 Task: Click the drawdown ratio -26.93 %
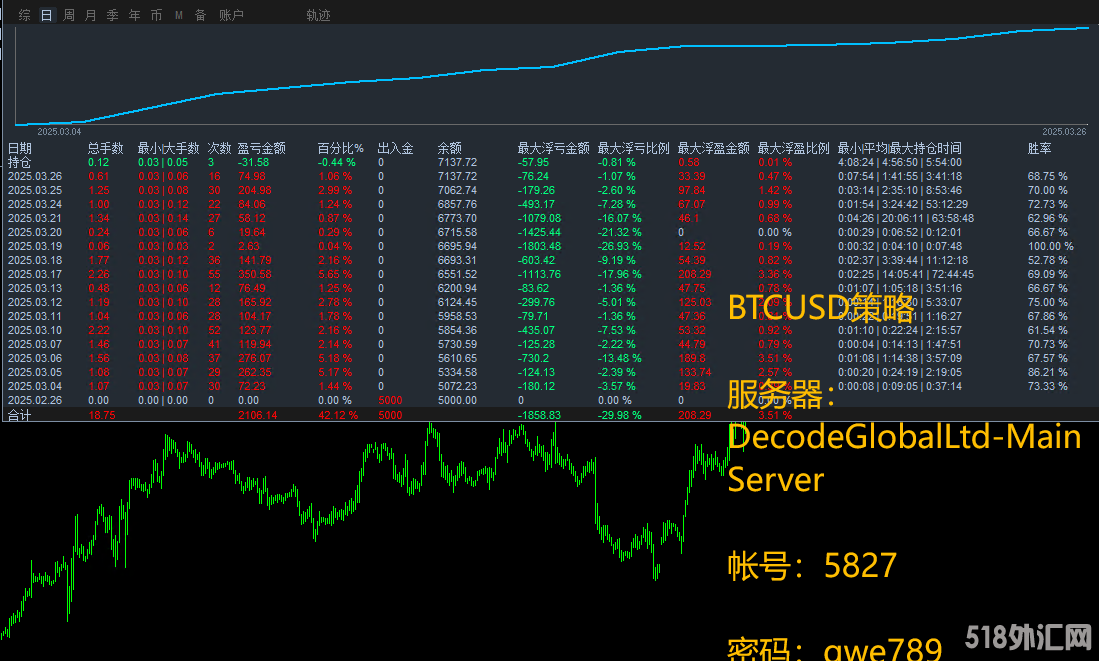620,246
